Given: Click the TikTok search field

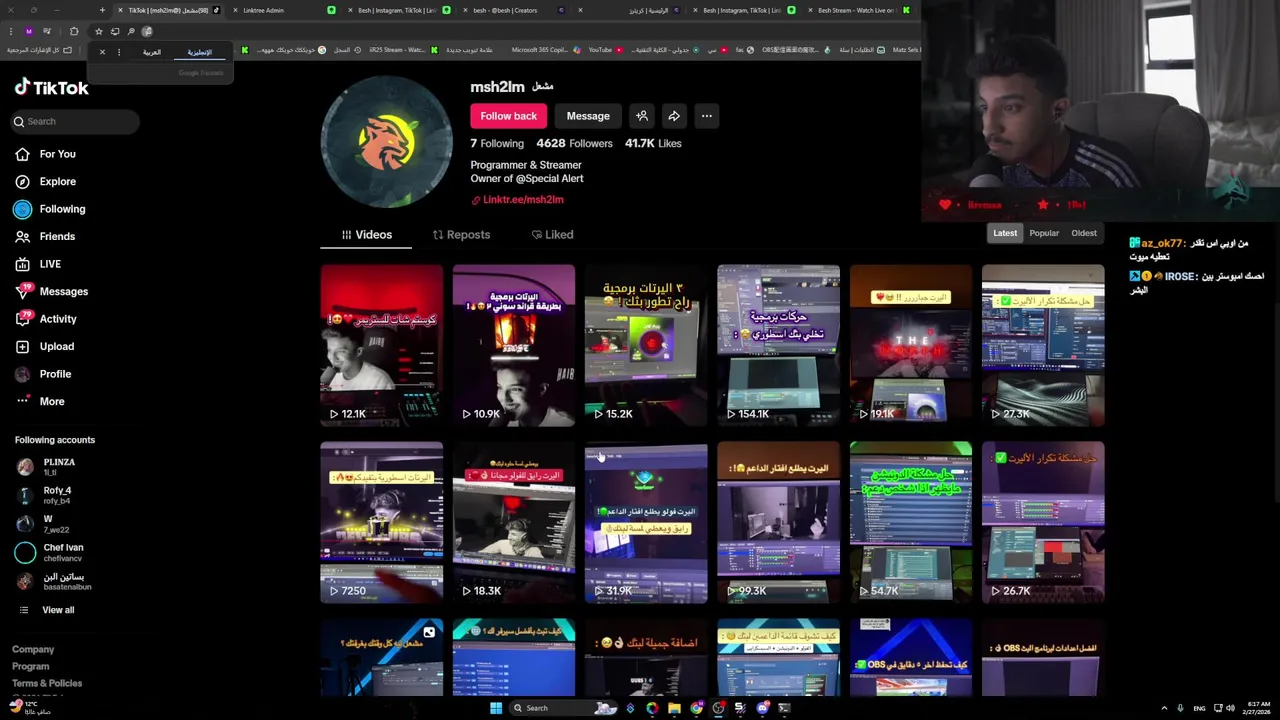Looking at the screenshot, I should (75, 121).
